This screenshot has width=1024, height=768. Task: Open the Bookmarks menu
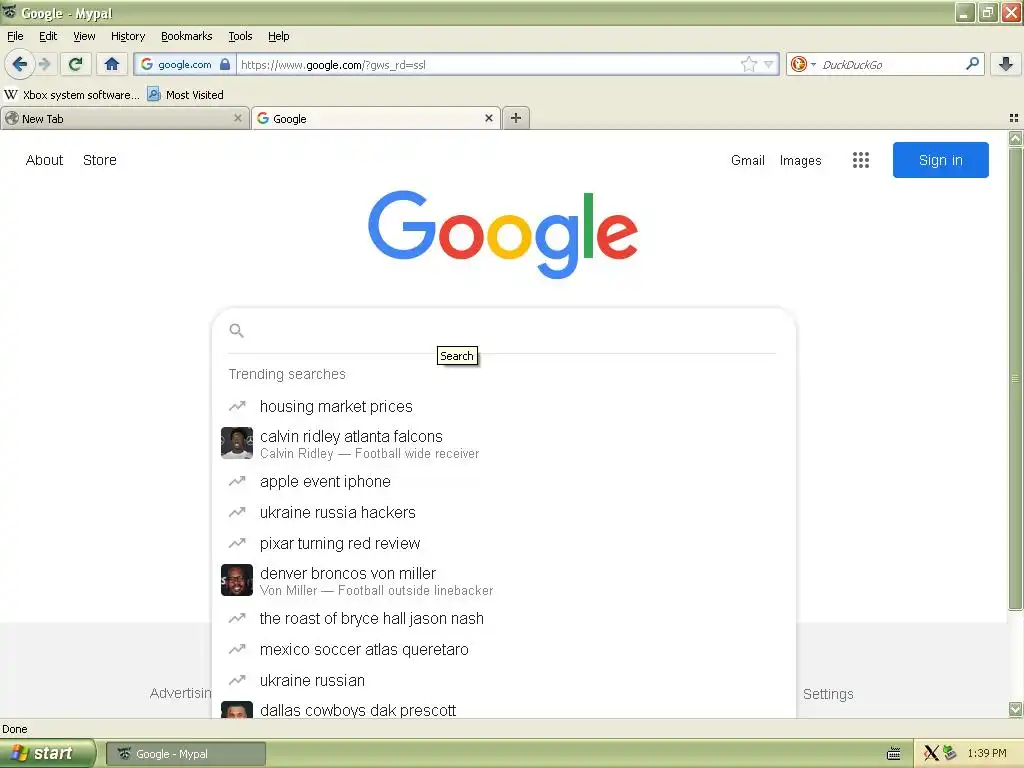[x=187, y=36]
